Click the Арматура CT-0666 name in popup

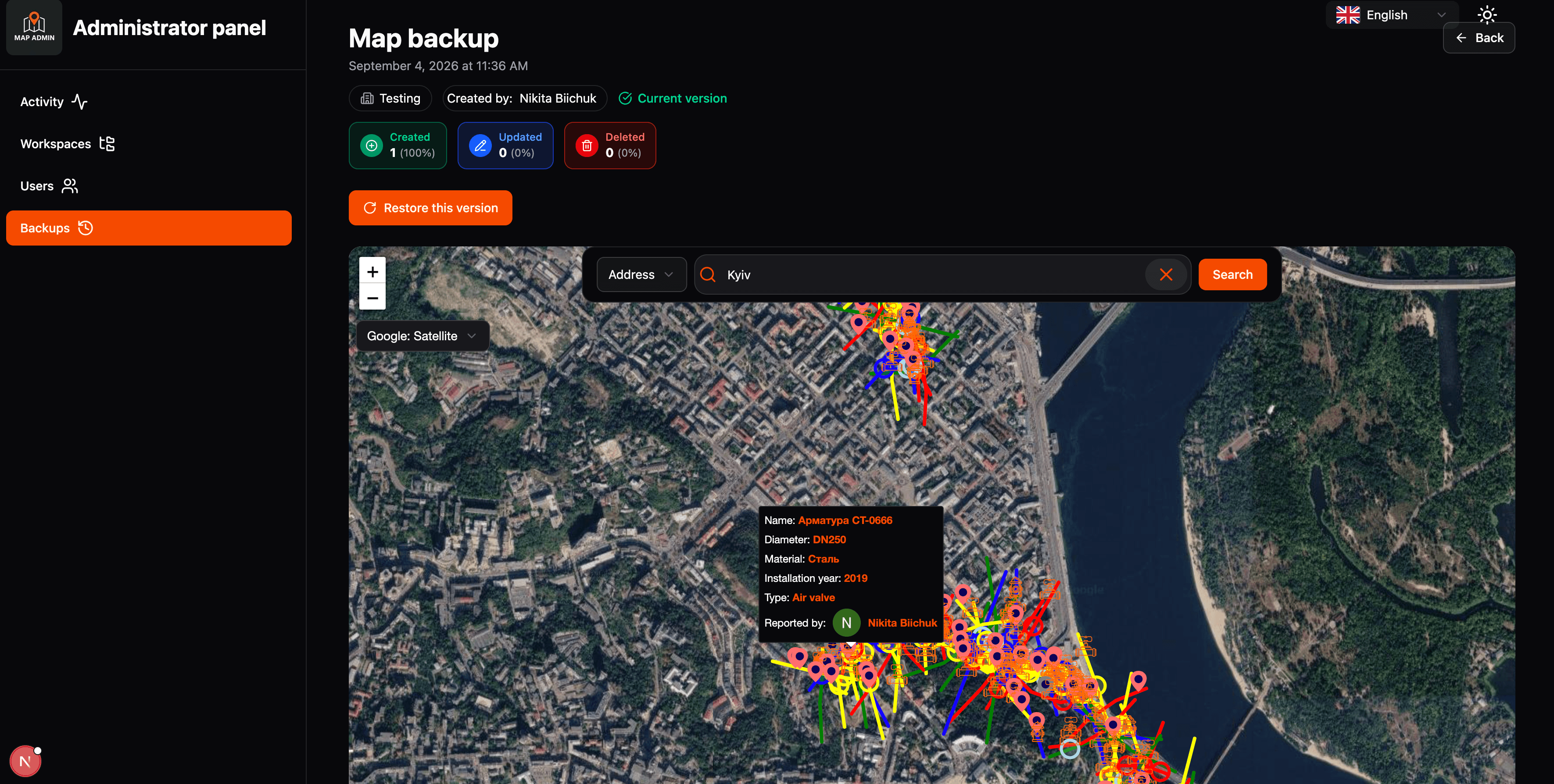pos(845,520)
